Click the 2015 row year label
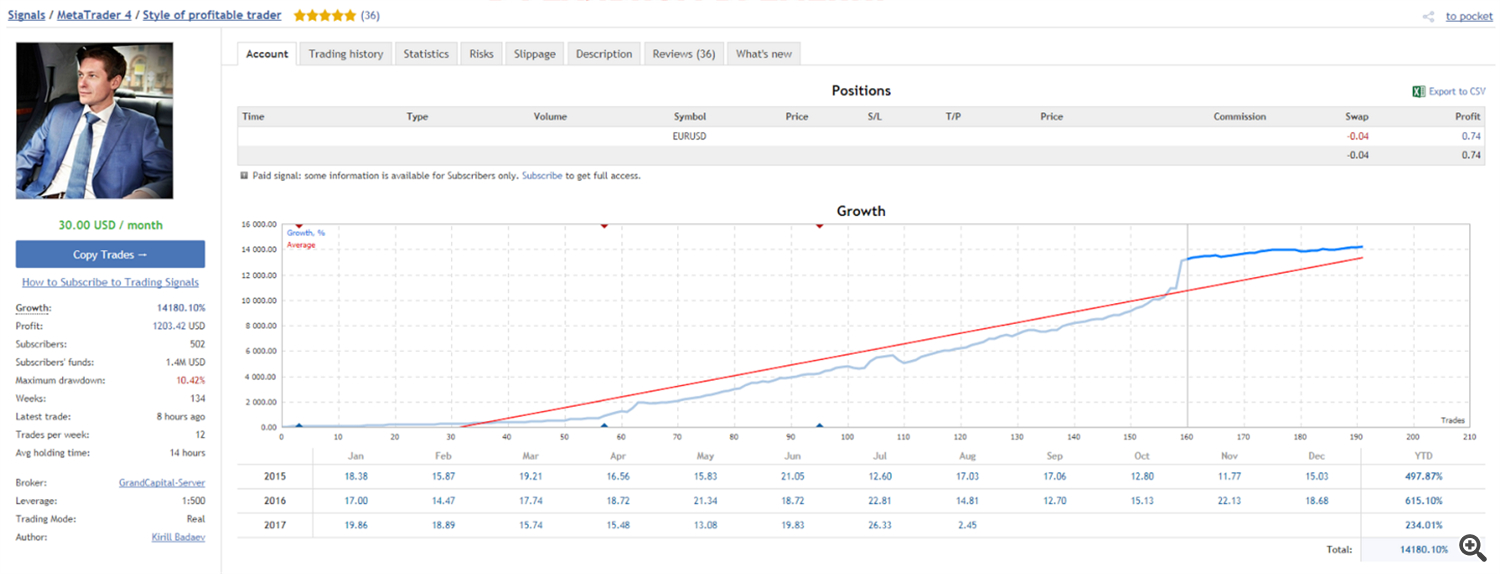Screen dimensions: 1500x574 pyautogui.click(x=276, y=477)
